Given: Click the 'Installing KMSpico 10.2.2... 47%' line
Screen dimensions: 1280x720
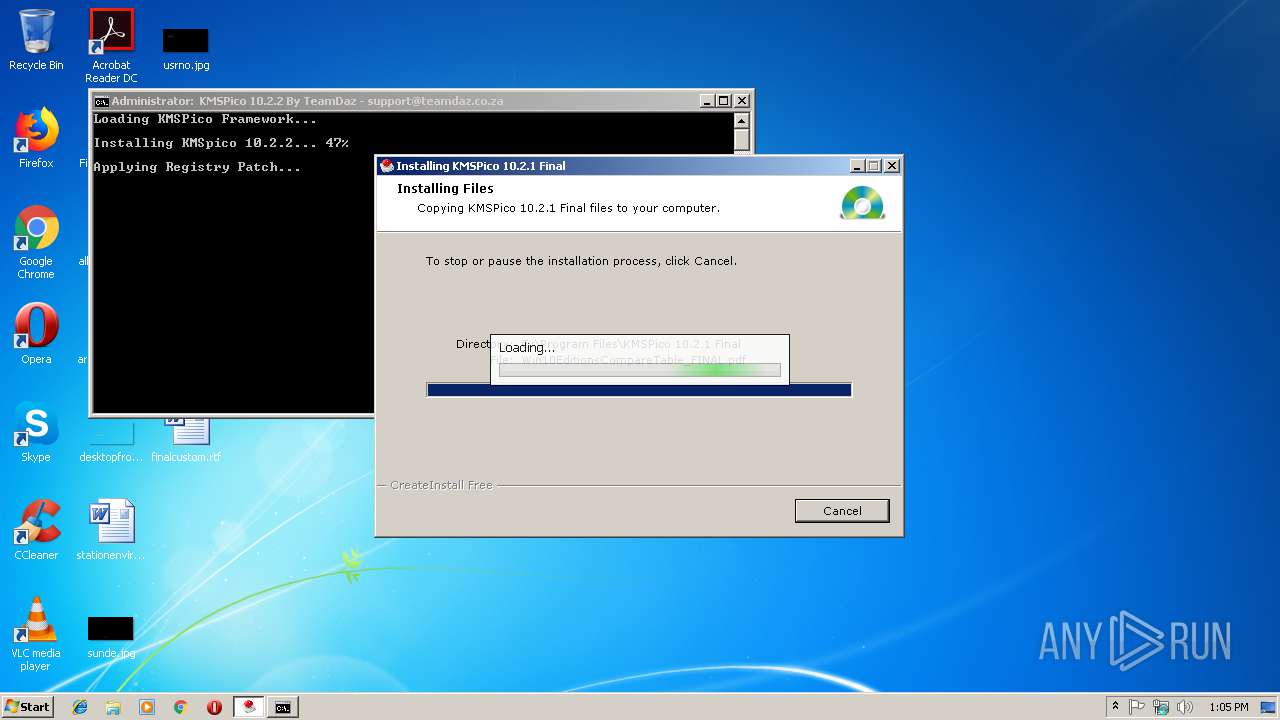Looking at the screenshot, I should pos(221,143).
